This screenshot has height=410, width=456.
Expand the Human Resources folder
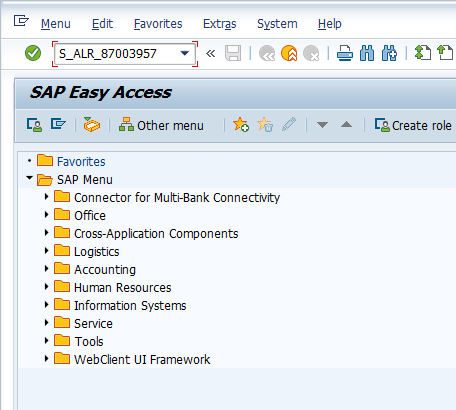click(46, 287)
